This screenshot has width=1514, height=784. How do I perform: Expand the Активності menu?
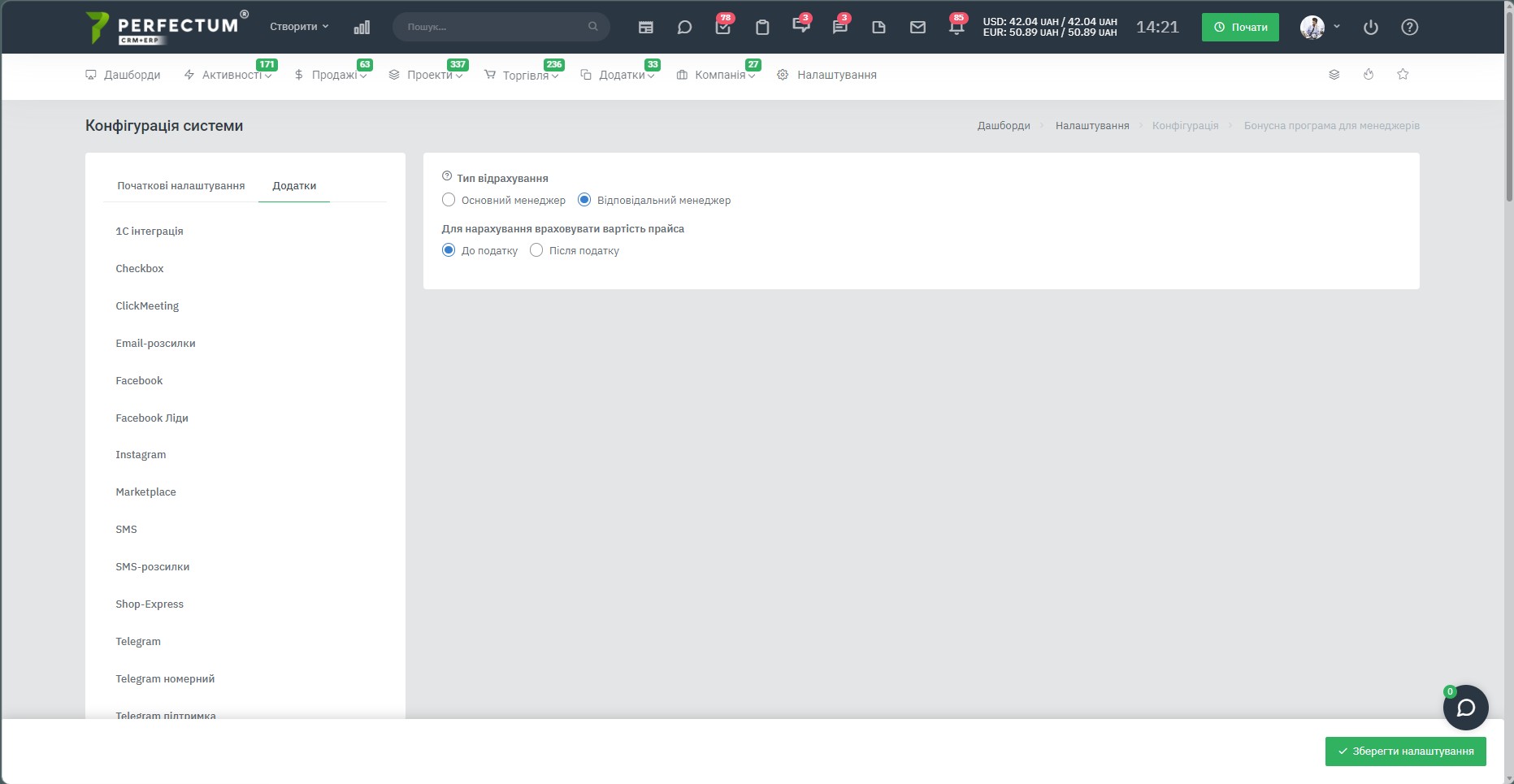coord(228,75)
